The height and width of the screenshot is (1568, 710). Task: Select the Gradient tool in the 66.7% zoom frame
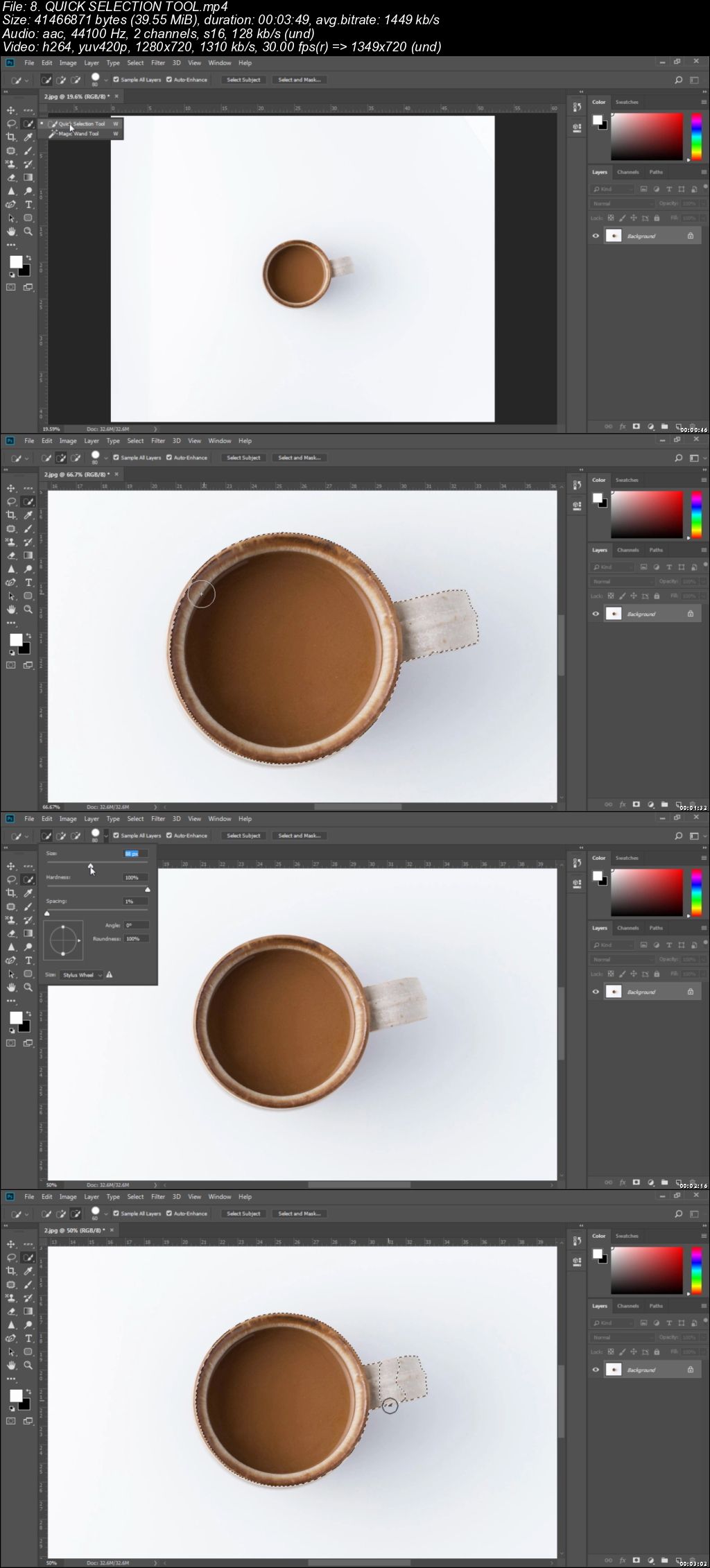(x=28, y=555)
